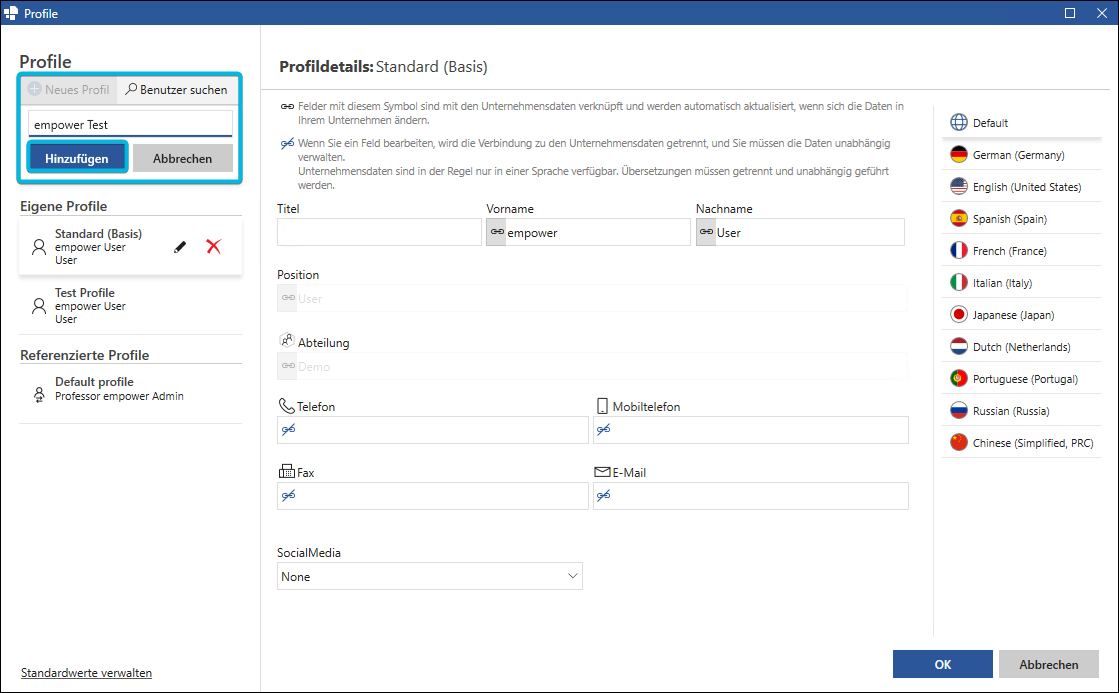Click the Abteilung people icon
Image resolution: width=1119 pixels, height=693 pixels.
pyautogui.click(x=286, y=340)
